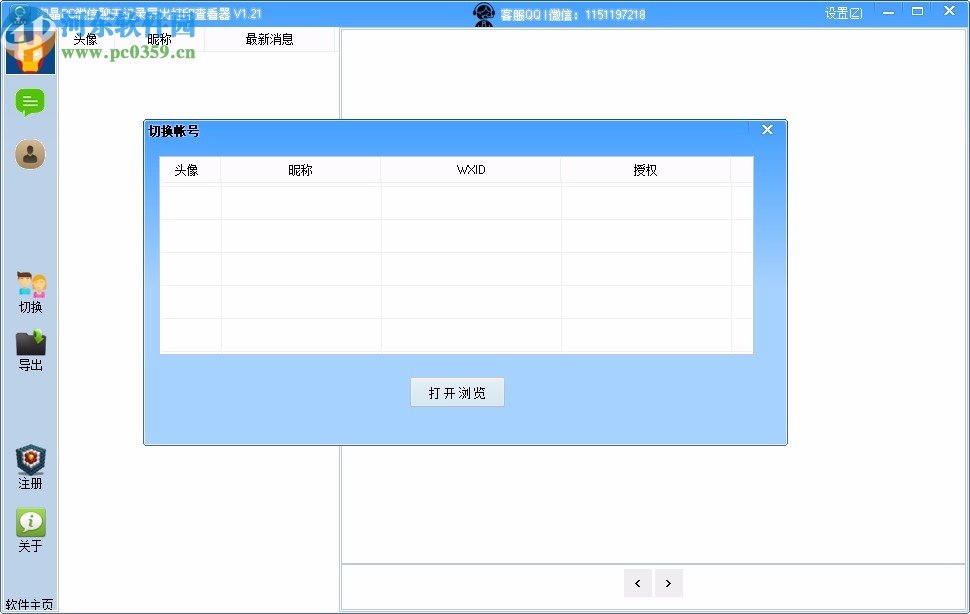Open the message chat icon in sidebar
Viewport: 970px width, 614px height.
pos(30,102)
